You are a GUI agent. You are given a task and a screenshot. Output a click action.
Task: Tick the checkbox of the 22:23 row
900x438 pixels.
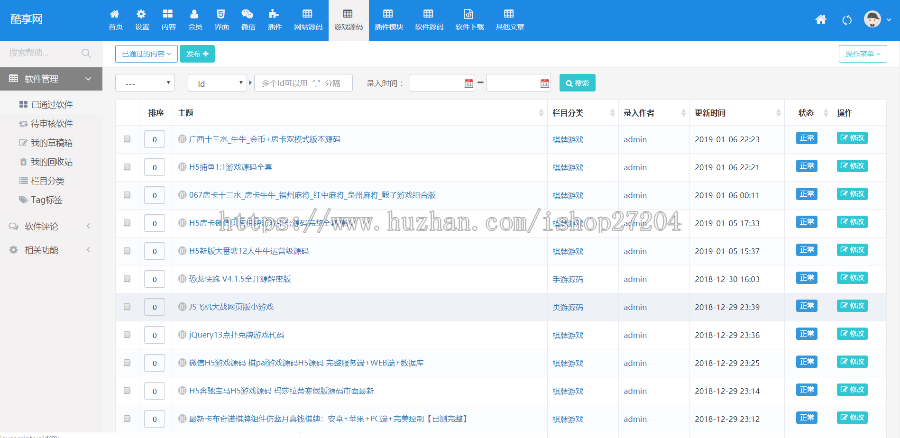[x=127, y=139]
